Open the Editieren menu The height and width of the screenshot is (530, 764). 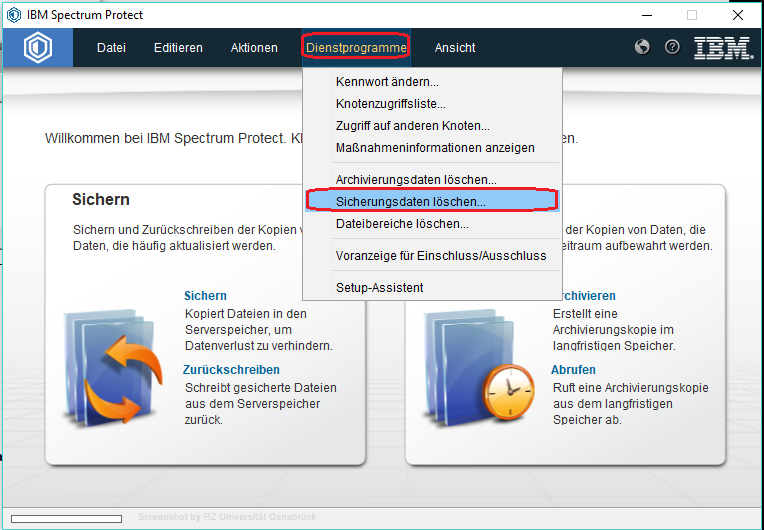(x=178, y=48)
